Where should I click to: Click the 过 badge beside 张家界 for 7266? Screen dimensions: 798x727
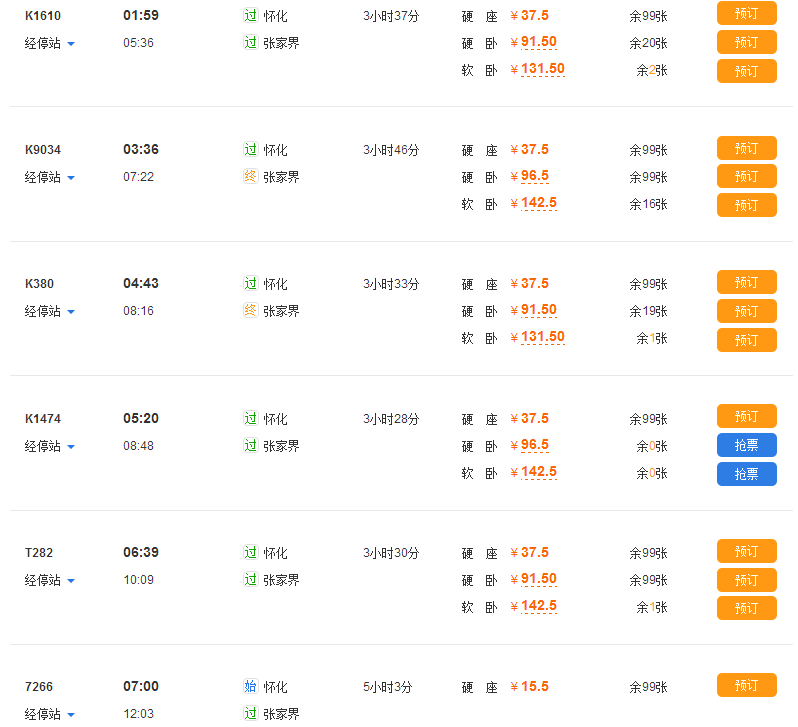pyautogui.click(x=250, y=714)
